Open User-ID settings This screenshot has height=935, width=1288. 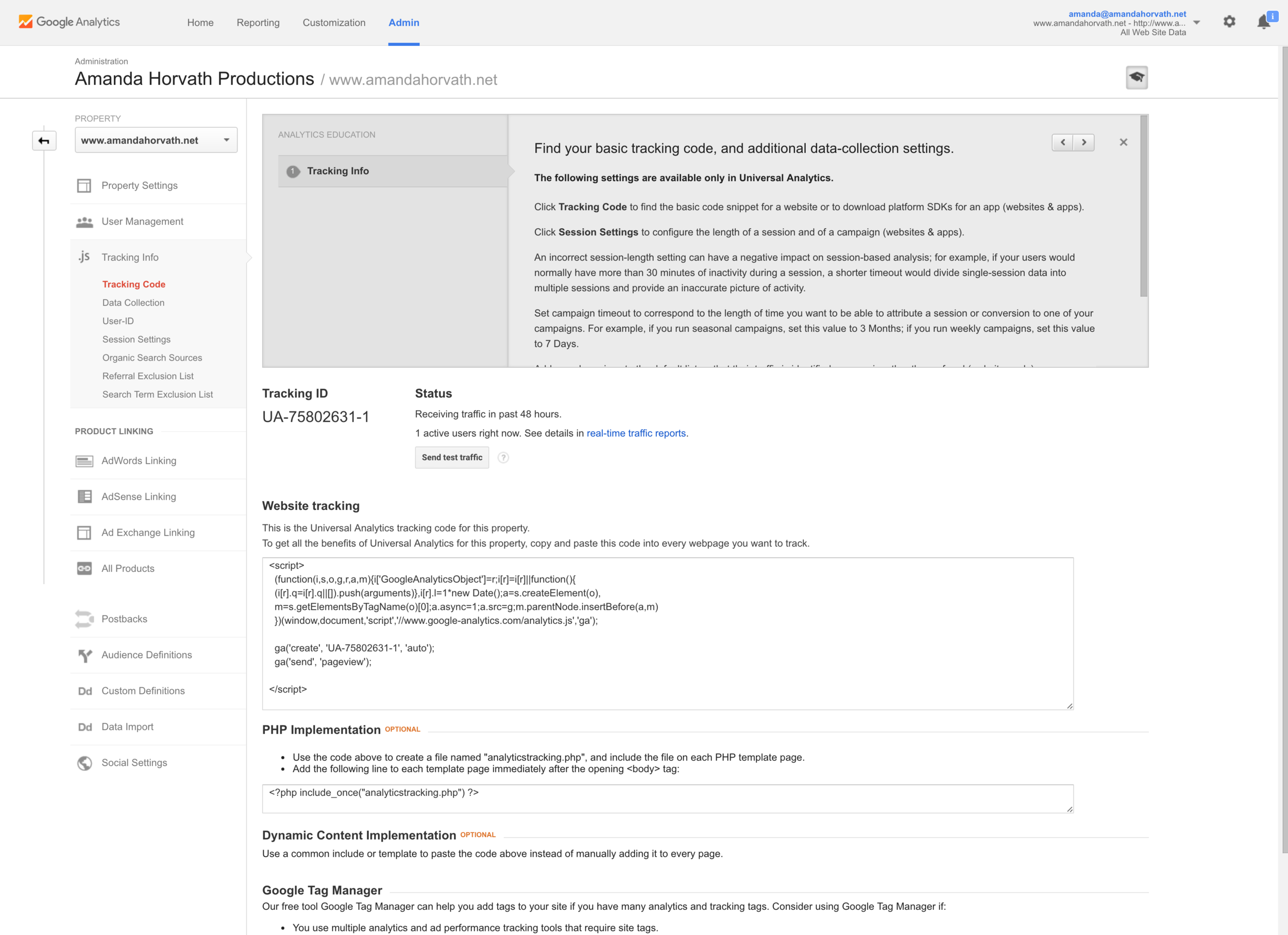(118, 321)
